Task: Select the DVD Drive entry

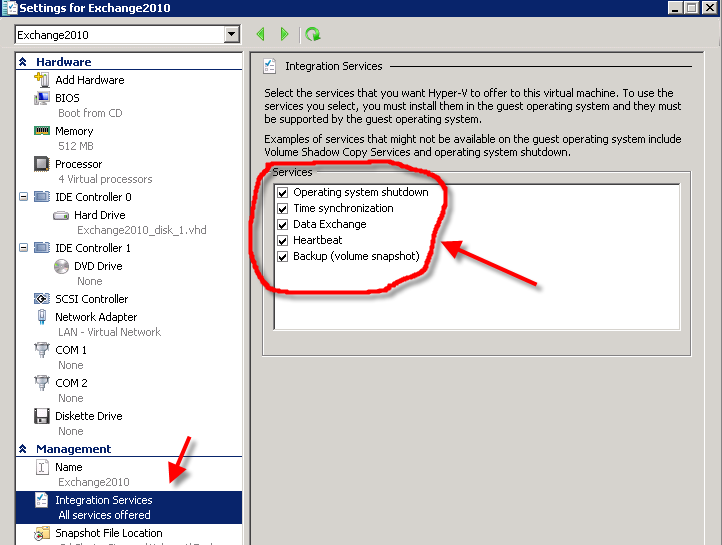Action: pyautogui.click(x=98, y=266)
